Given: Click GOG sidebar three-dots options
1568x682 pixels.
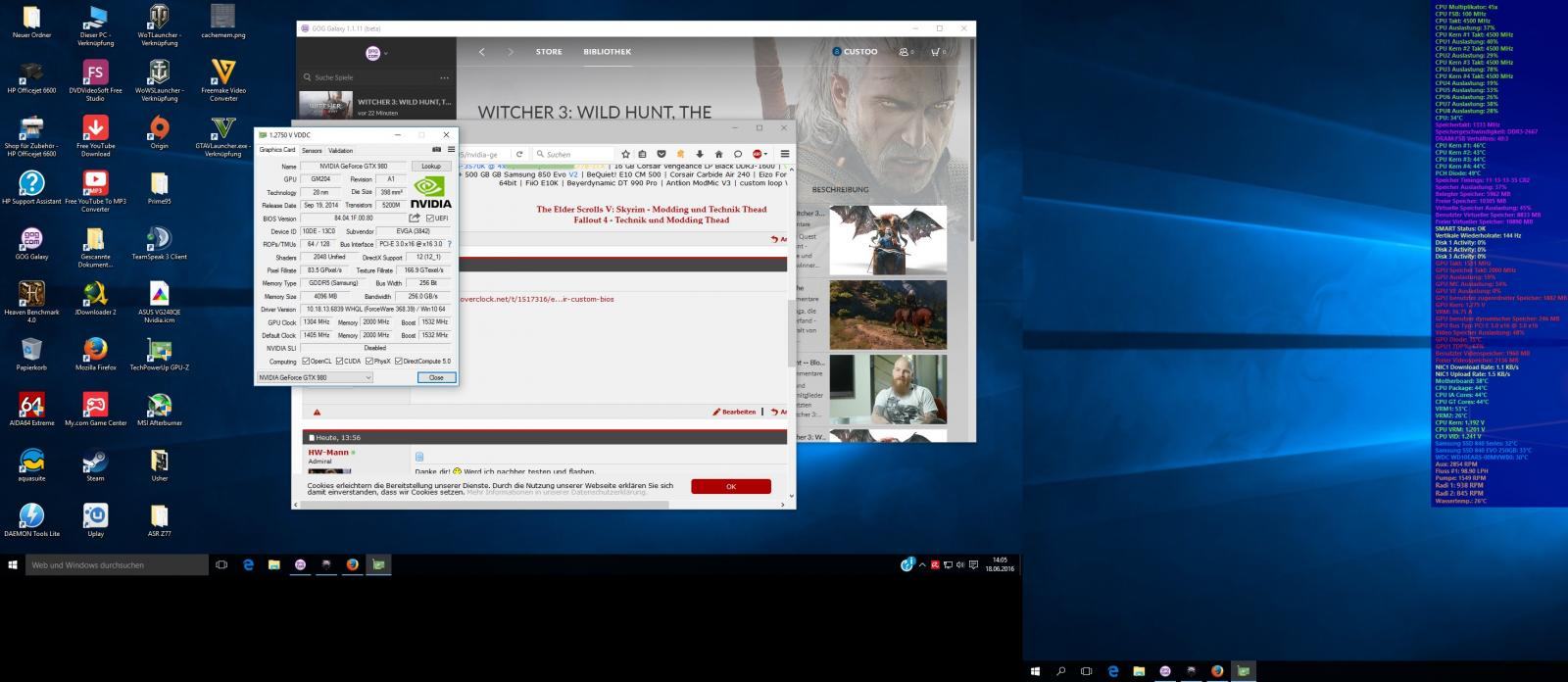Looking at the screenshot, I should (444, 77).
